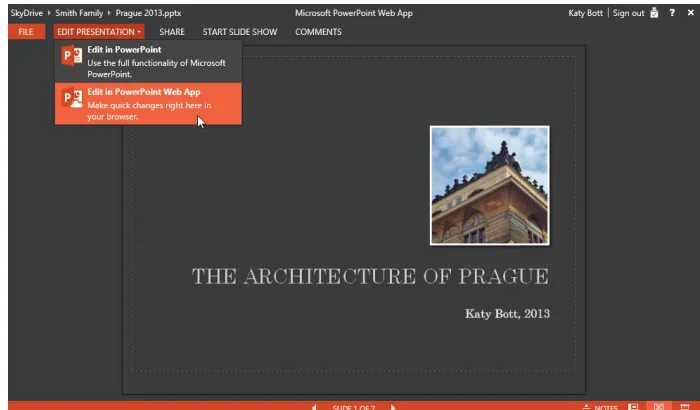Click the Prague building photo
This screenshot has height=410, width=700.
[x=490, y=185]
